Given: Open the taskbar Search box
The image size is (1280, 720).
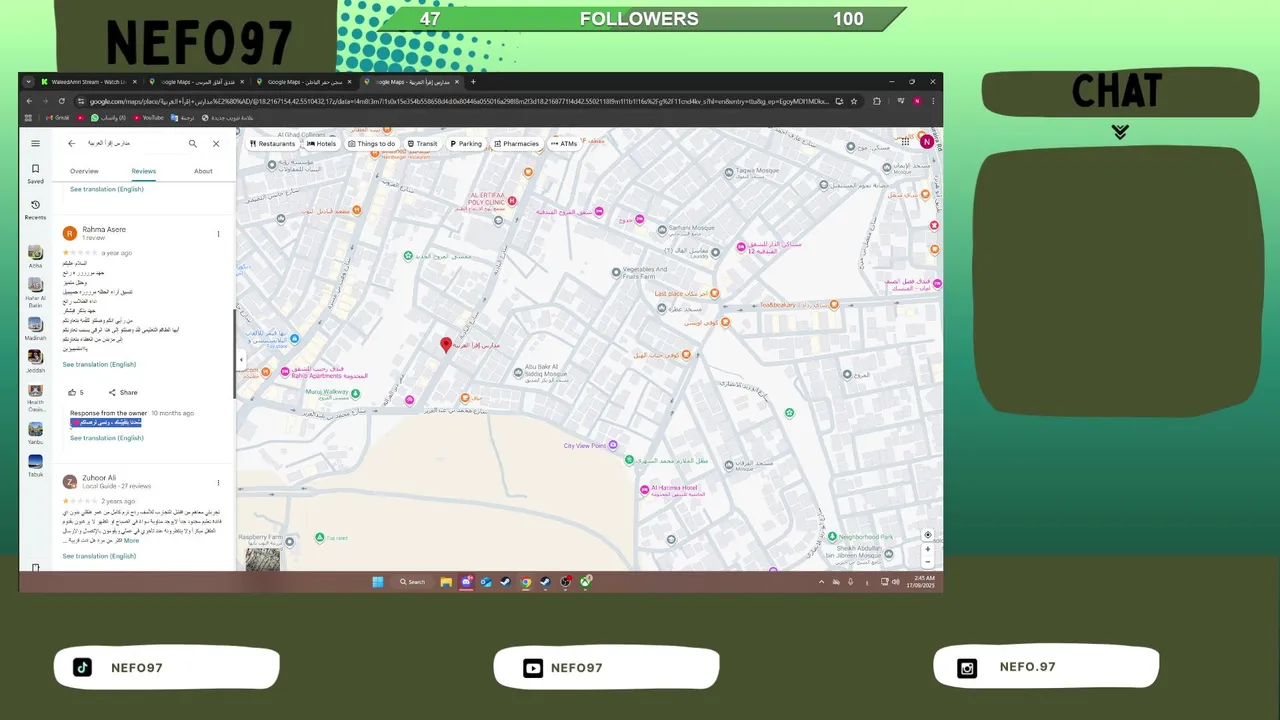Looking at the screenshot, I should (x=412, y=582).
